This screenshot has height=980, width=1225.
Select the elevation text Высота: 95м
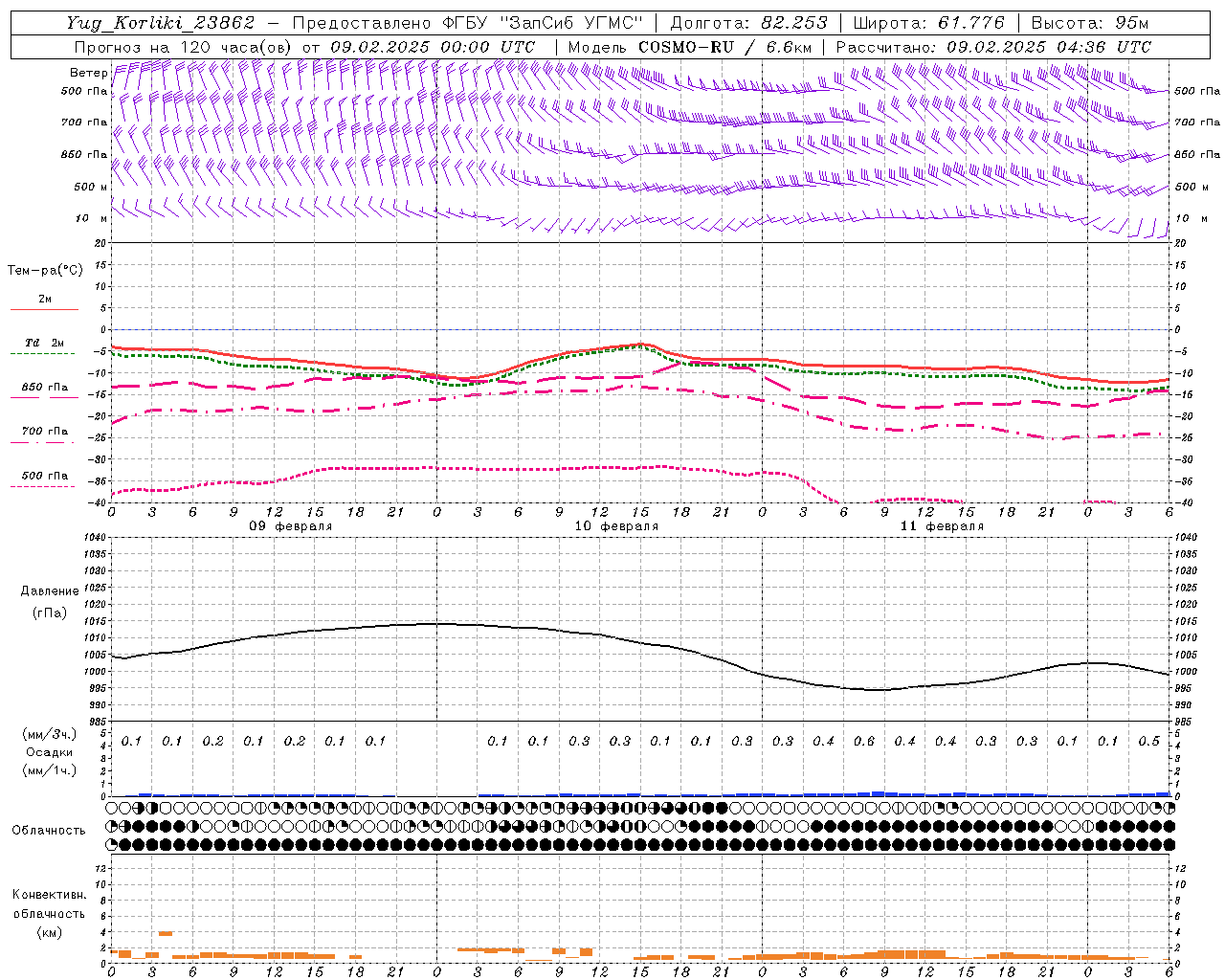(1090, 23)
